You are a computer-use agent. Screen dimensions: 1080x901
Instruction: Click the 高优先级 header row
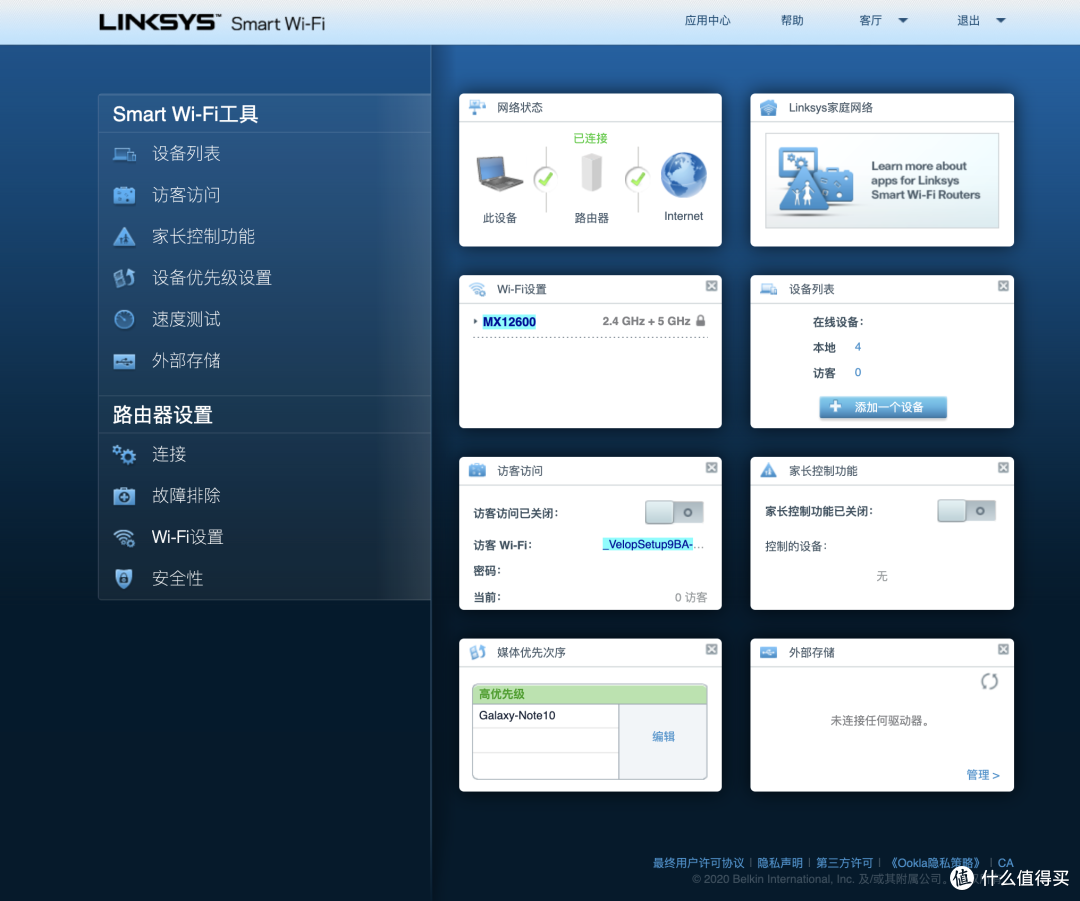[590, 694]
